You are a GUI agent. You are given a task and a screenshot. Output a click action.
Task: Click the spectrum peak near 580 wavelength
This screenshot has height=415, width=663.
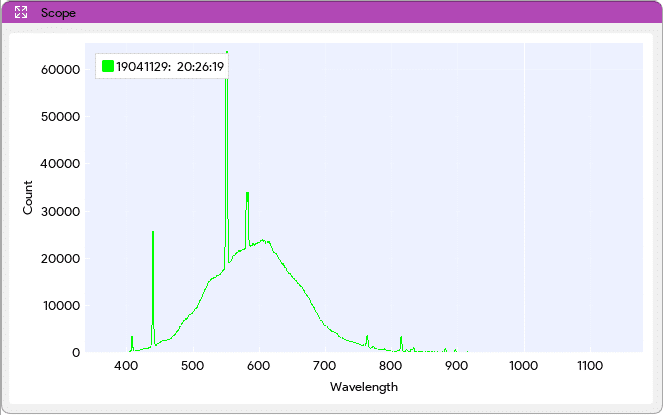247,194
